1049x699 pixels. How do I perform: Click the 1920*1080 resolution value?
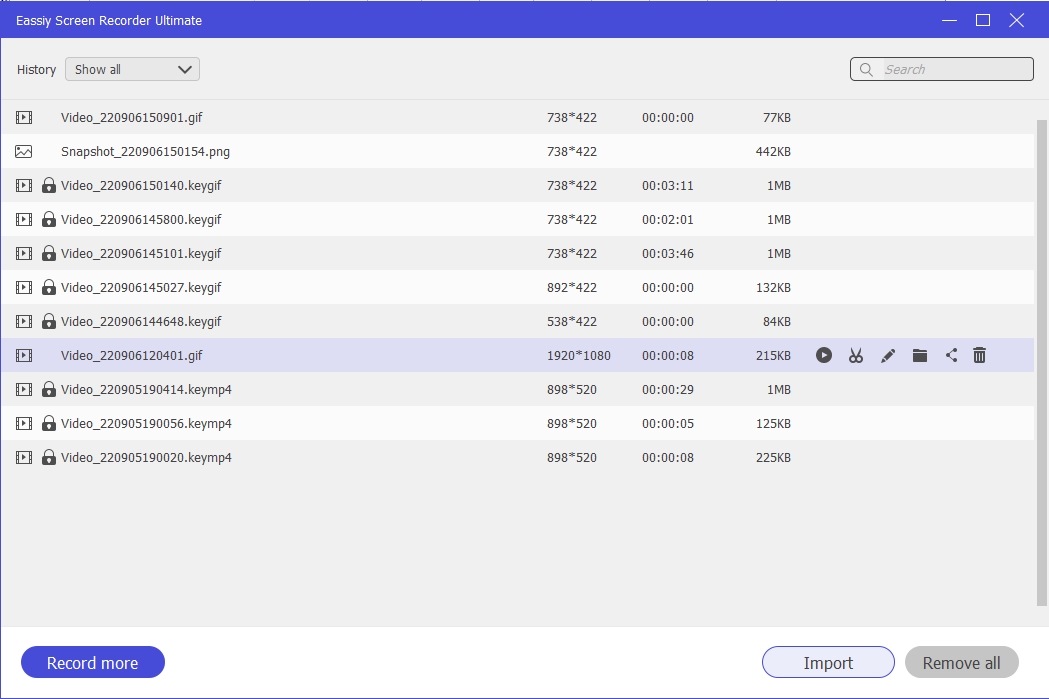(x=579, y=356)
